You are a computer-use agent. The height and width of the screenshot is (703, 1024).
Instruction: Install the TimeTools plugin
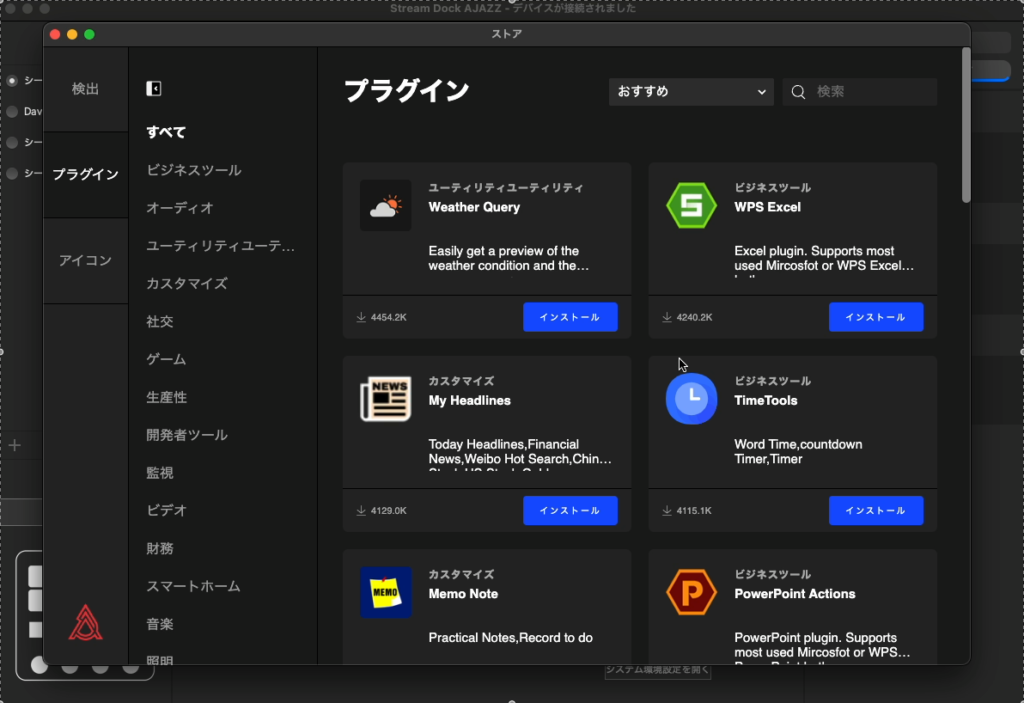pos(876,510)
